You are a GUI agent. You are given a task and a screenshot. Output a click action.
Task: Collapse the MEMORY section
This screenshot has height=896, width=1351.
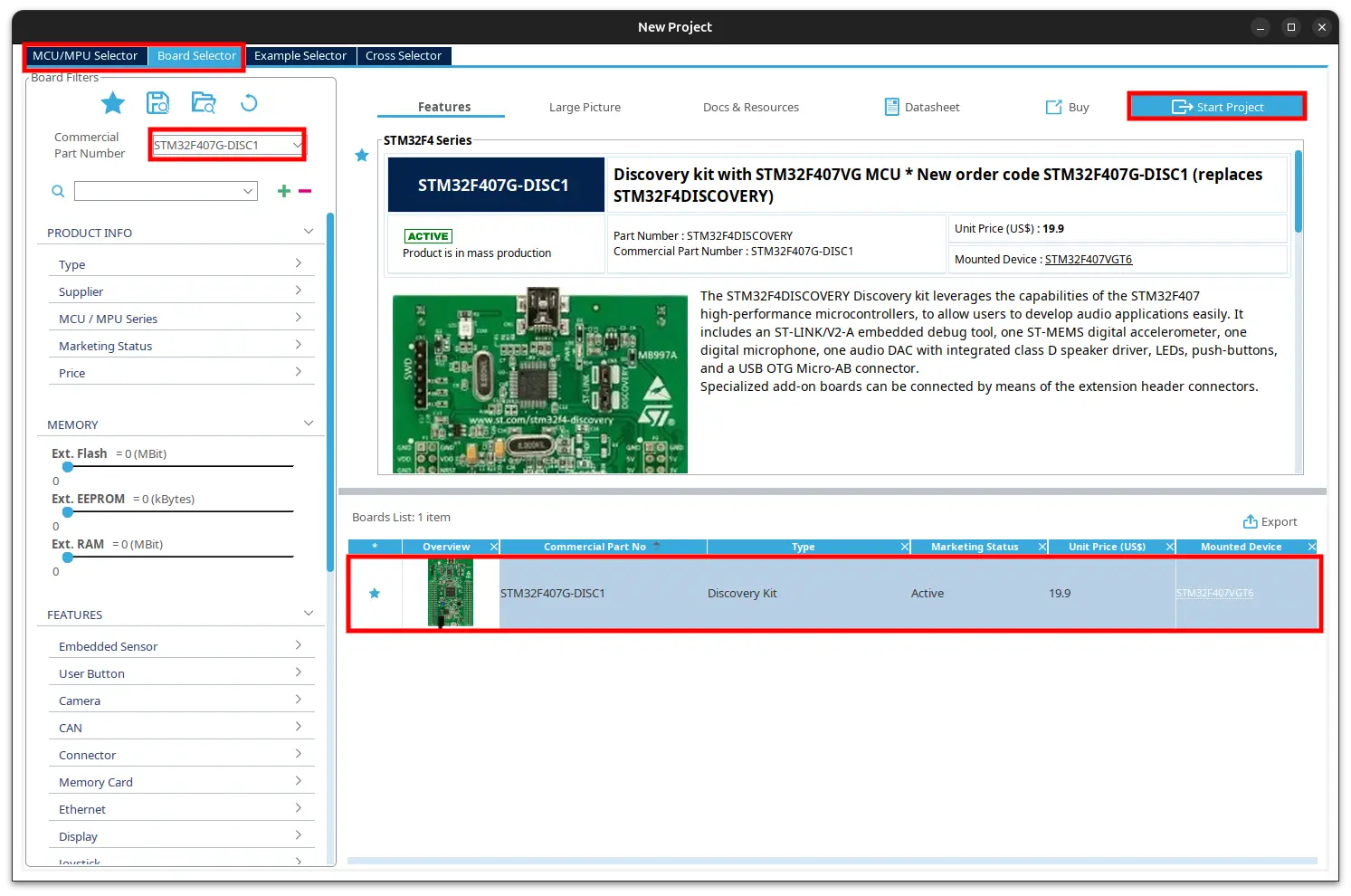point(309,424)
